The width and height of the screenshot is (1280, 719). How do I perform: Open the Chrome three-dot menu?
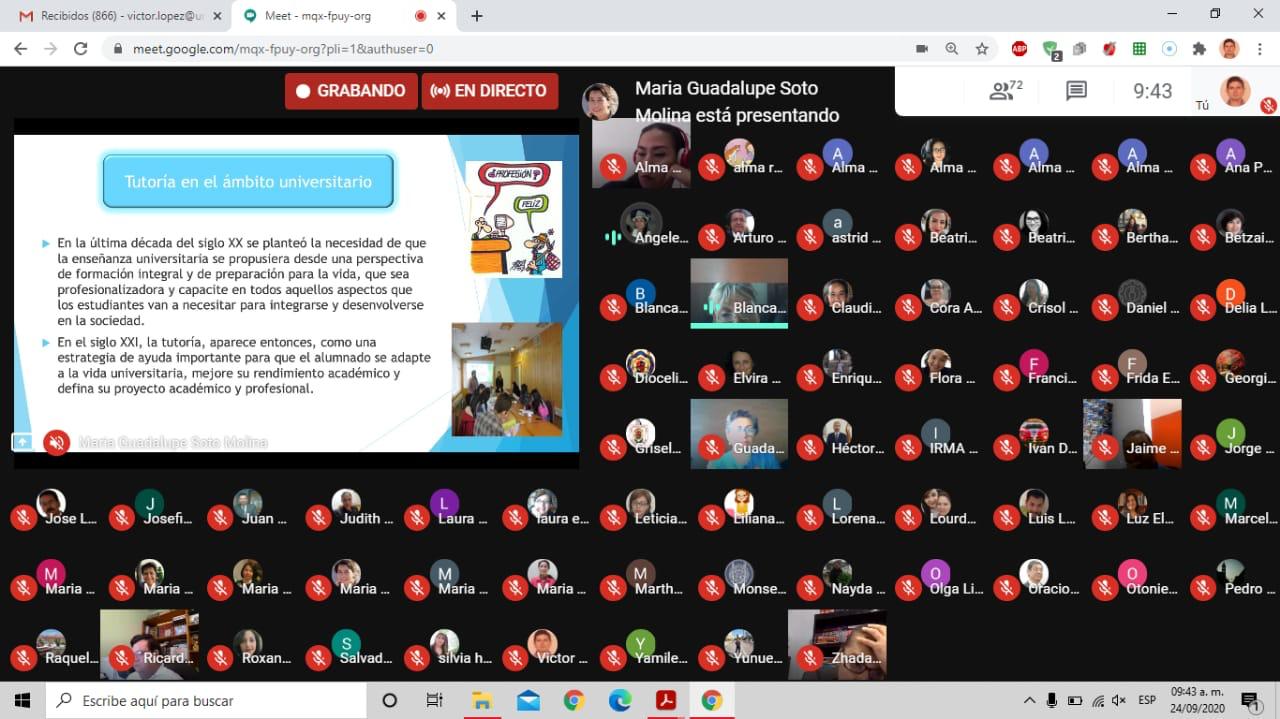tap(1259, 48)
